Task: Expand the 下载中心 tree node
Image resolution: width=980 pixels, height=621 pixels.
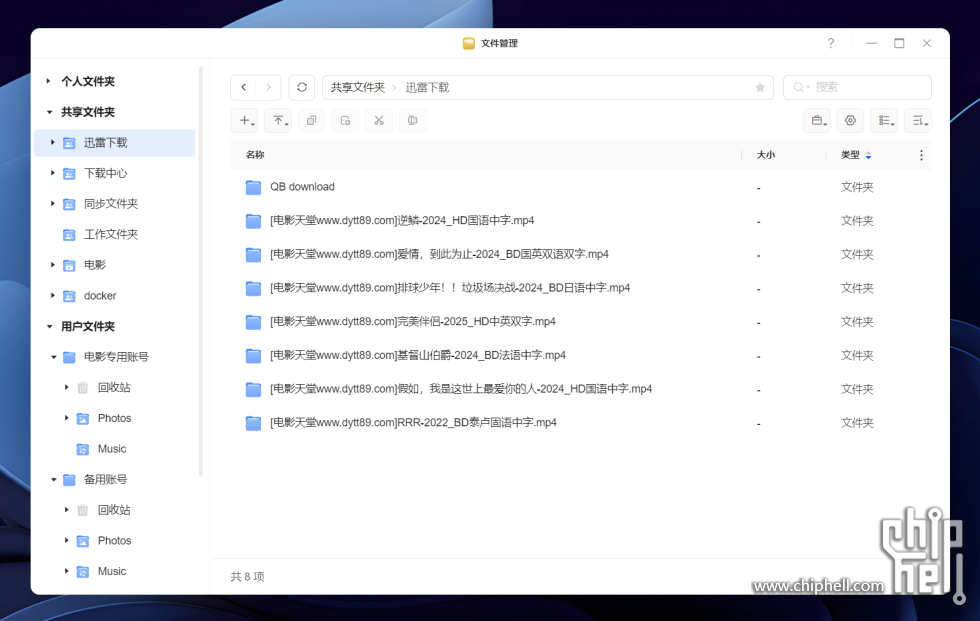Action: pos(52,173)
